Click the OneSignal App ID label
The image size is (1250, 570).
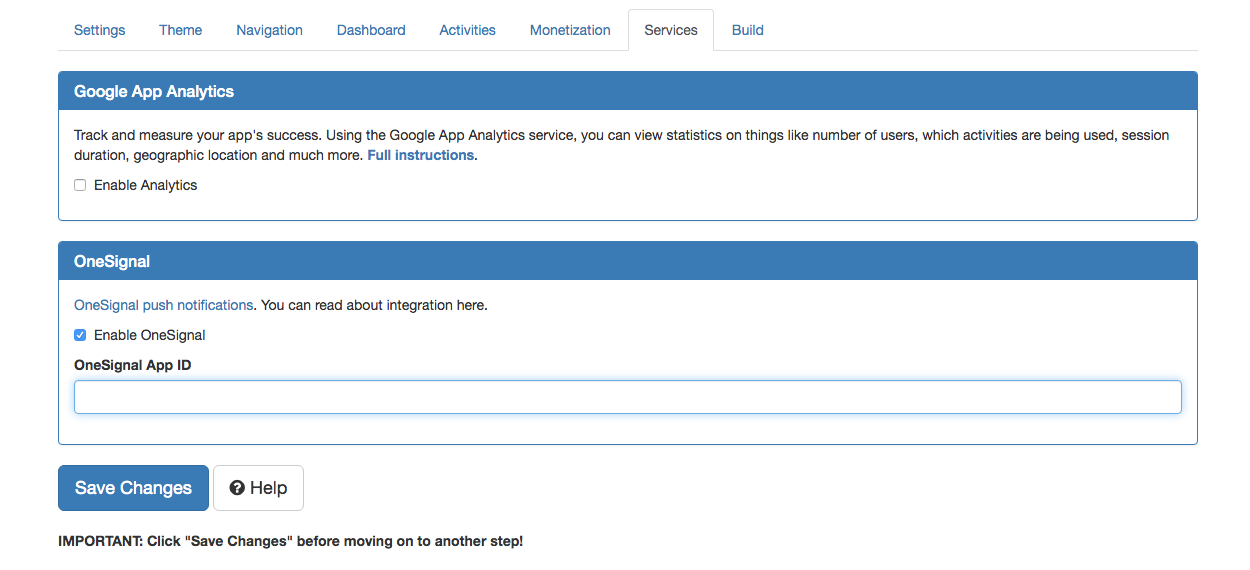point(133,365)
